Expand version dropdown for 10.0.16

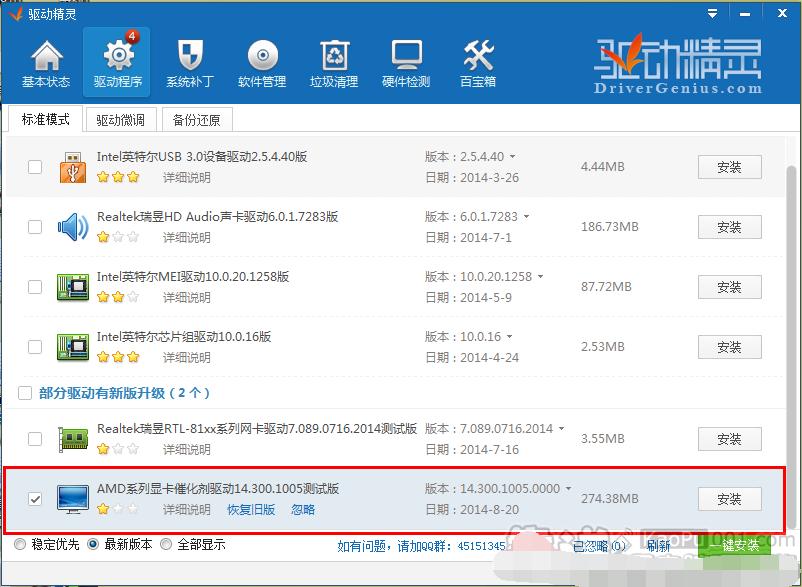(509, 336)
